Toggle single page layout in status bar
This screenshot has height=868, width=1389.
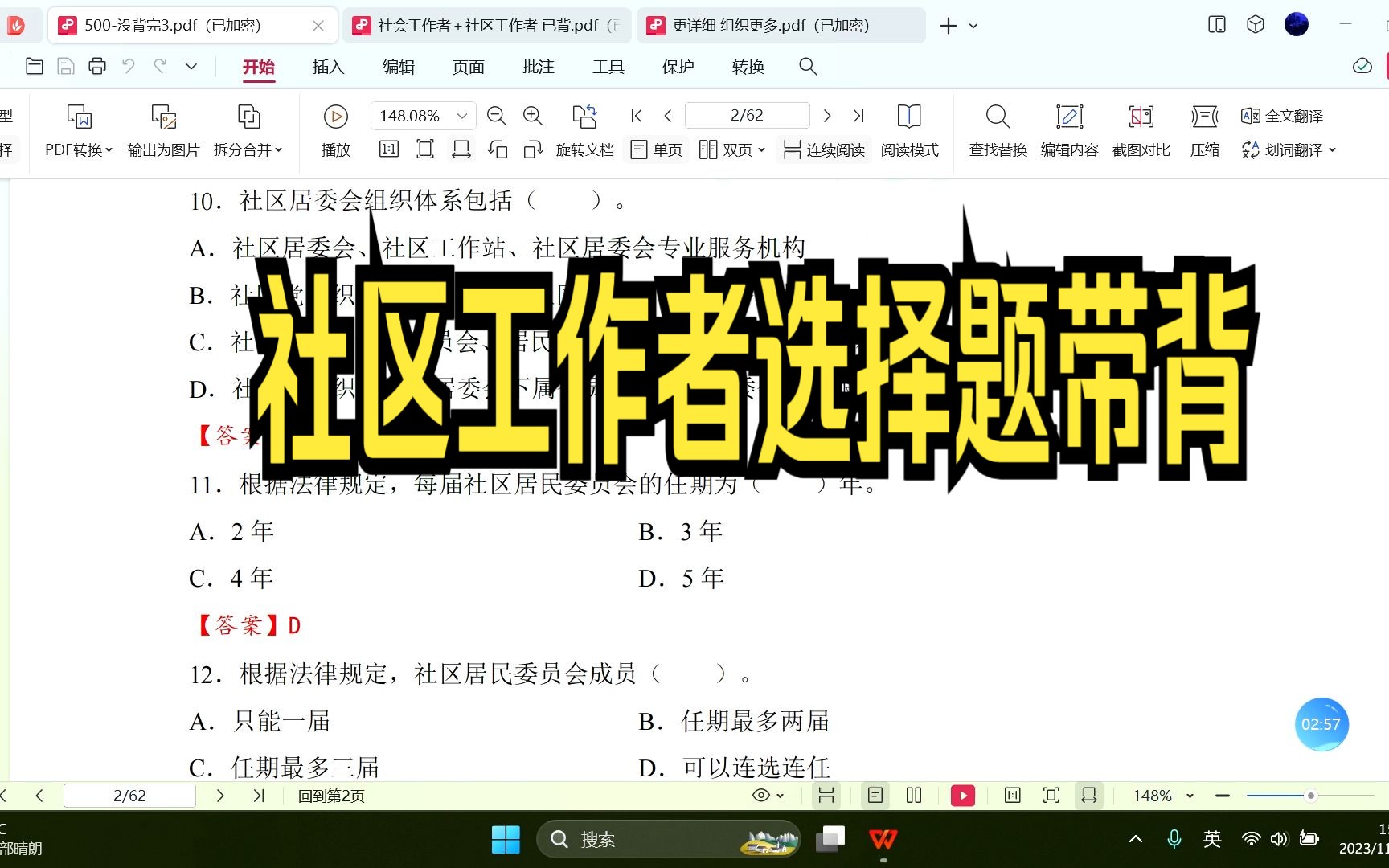(875, 796)
